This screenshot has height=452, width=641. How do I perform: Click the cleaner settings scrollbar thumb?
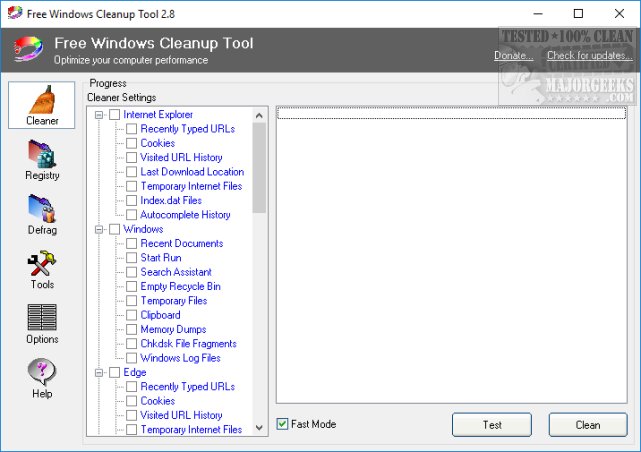click(259, 168)
